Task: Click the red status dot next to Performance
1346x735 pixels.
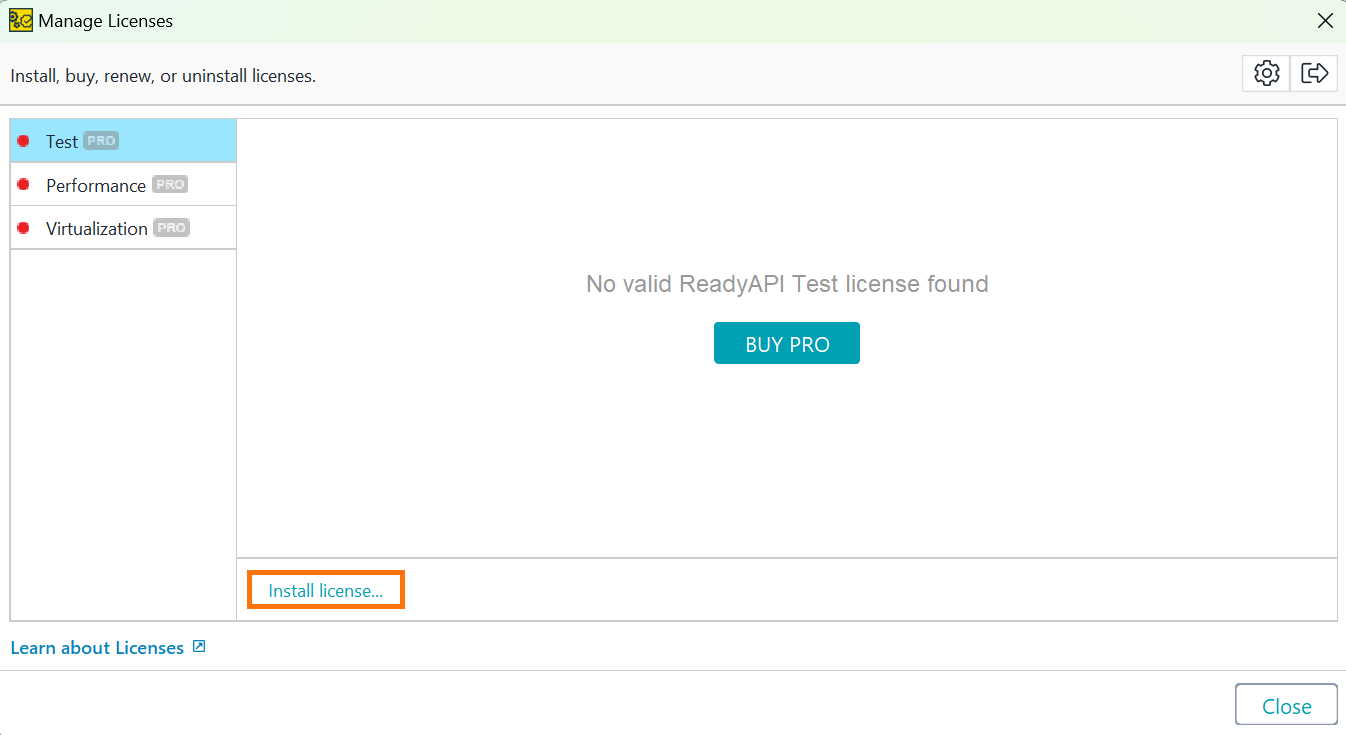Action: coord(23,185)
